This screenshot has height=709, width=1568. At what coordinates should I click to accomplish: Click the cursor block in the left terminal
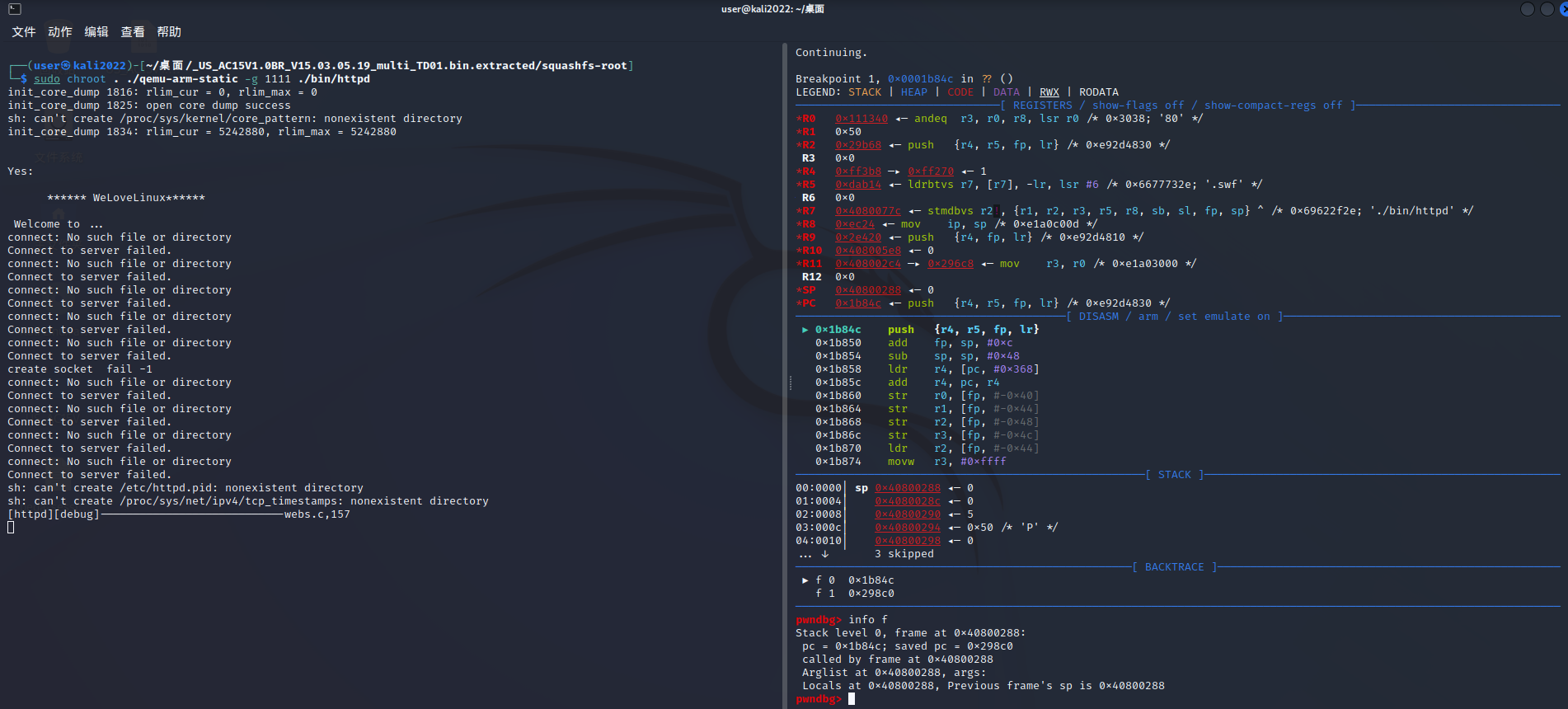point(11,528)
